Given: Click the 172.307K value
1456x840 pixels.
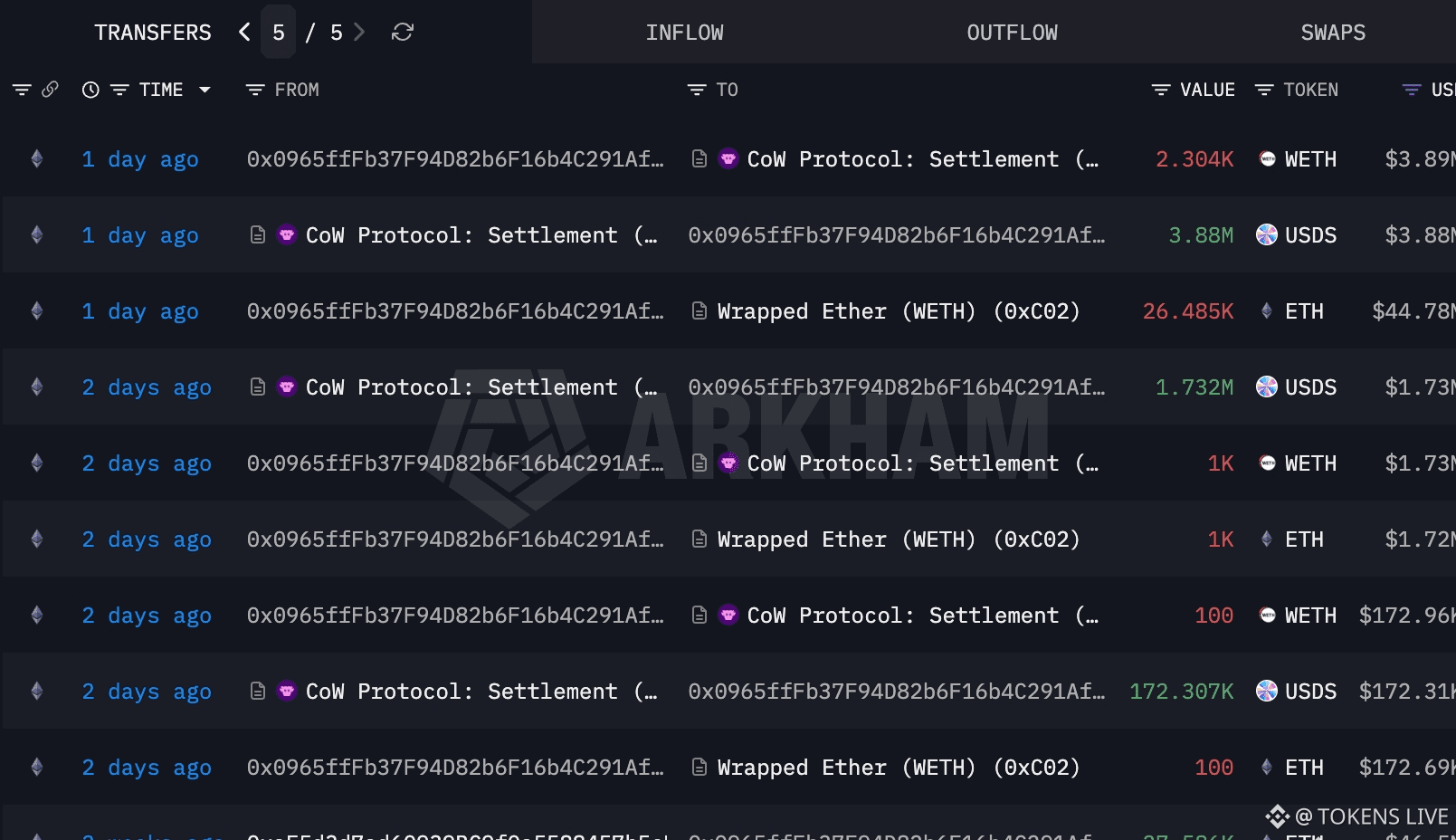Looking at the screenshot, I should tap(1182, 692).
